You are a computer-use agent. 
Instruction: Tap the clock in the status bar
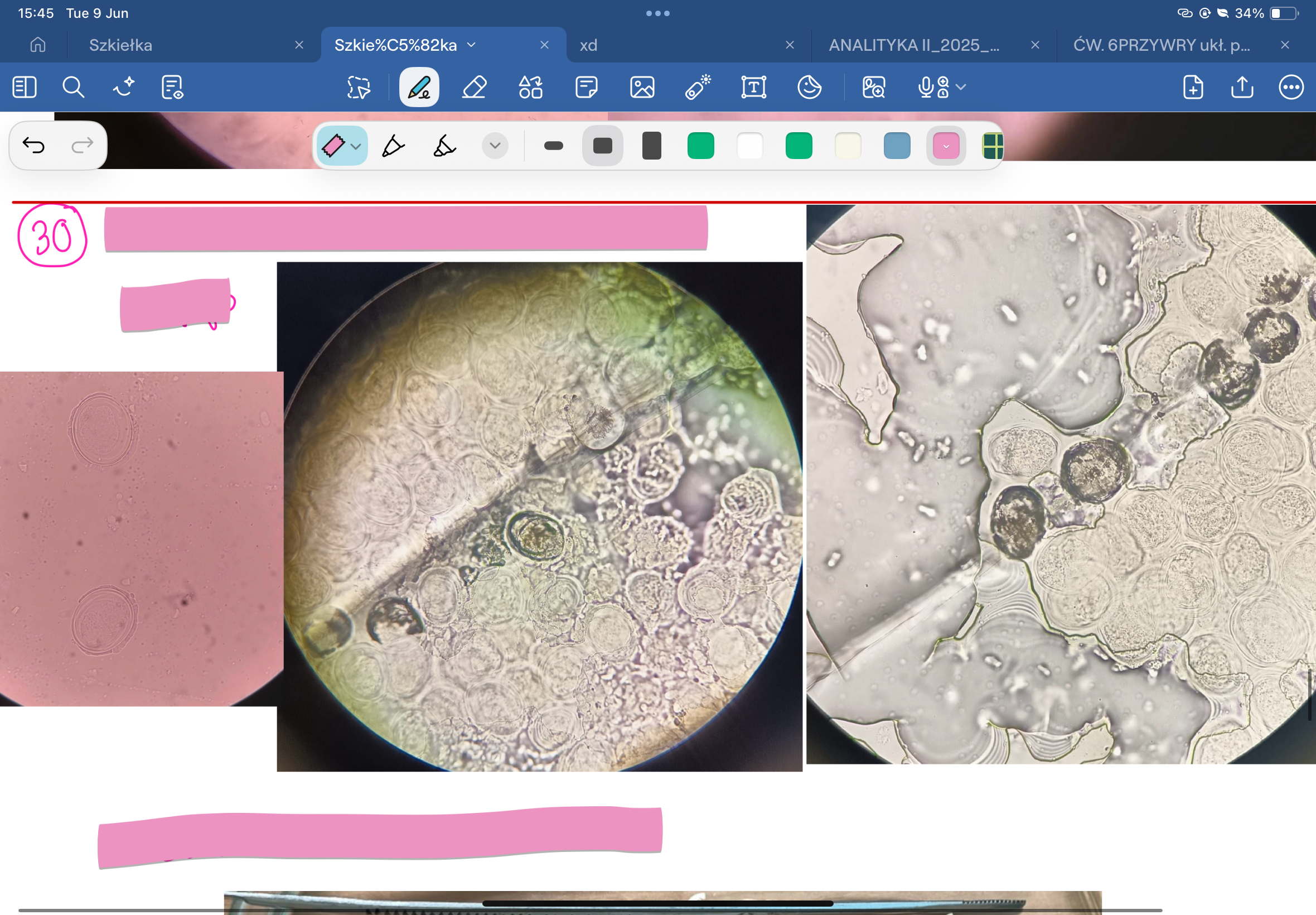(36, 13)
